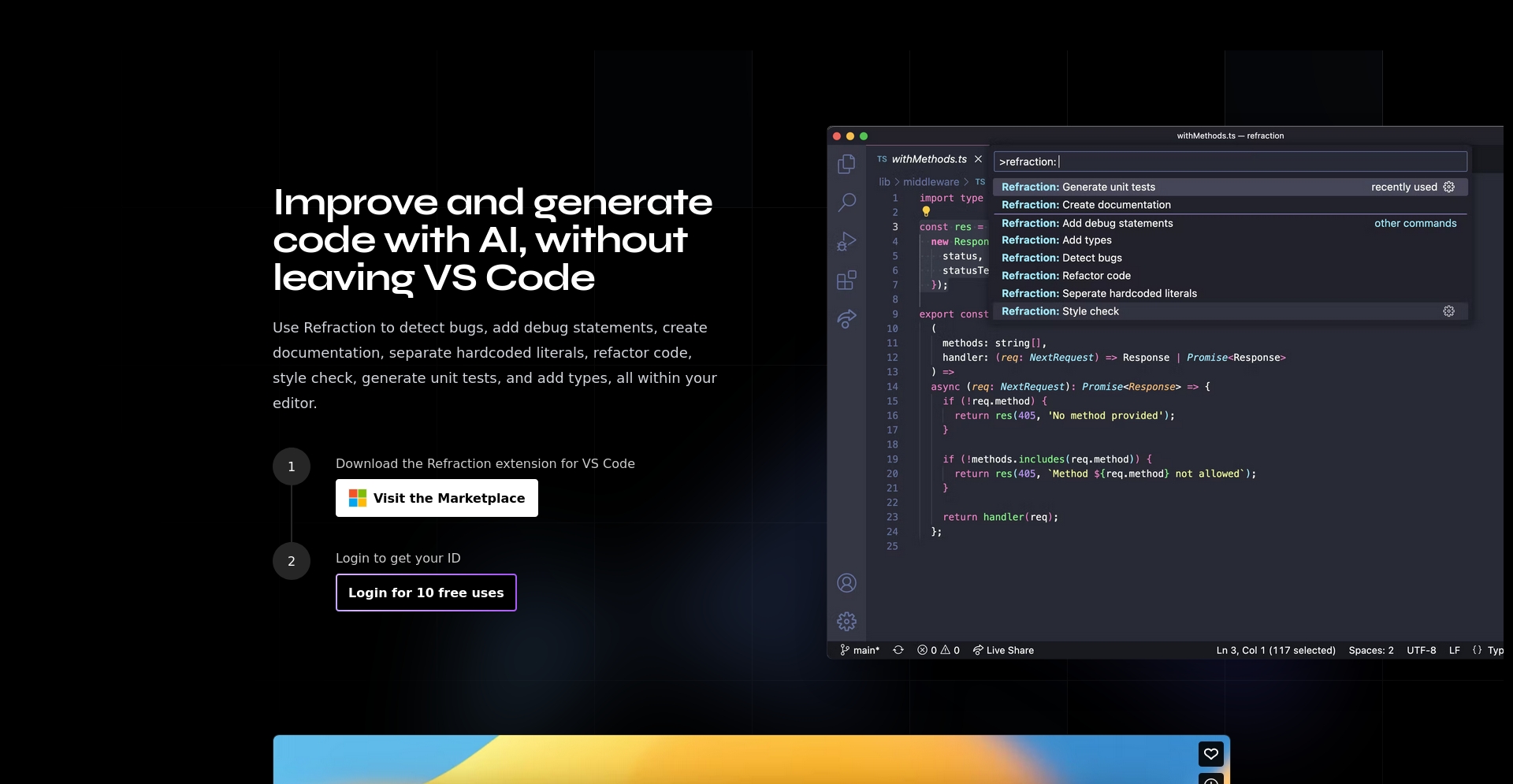Click the red macOS close window dot
Viewport: 1513px width, 784px height.
pyautogui.click(x=837, y=136)
